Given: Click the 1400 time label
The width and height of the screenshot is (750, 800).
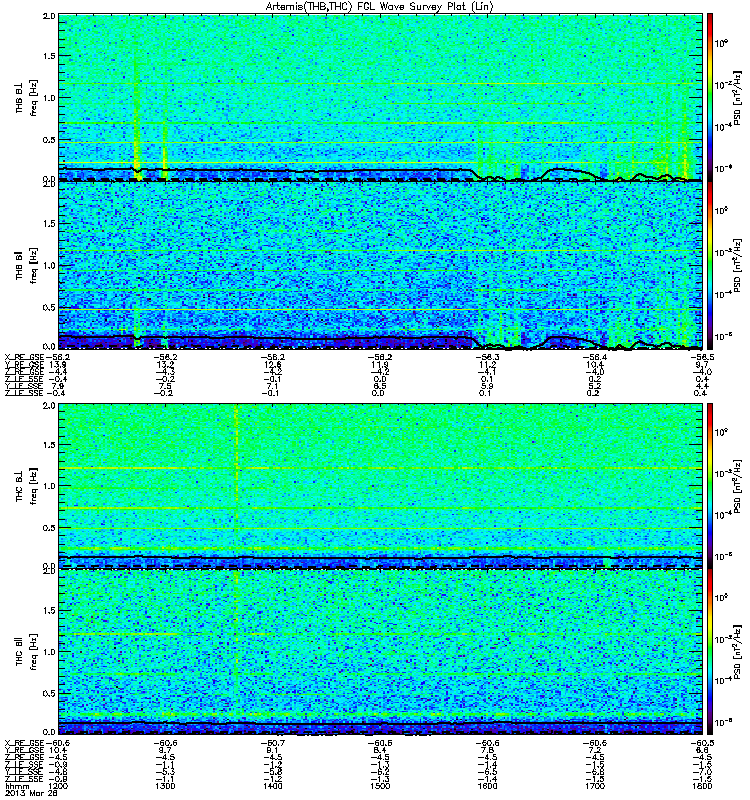Looking at the screenshot, I should click(272, 786).
